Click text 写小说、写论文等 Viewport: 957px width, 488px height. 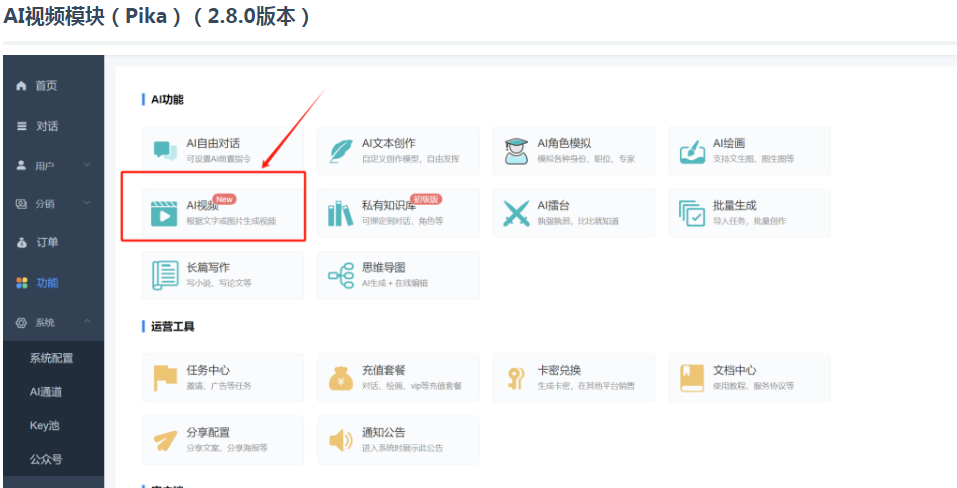coord(218,284)
